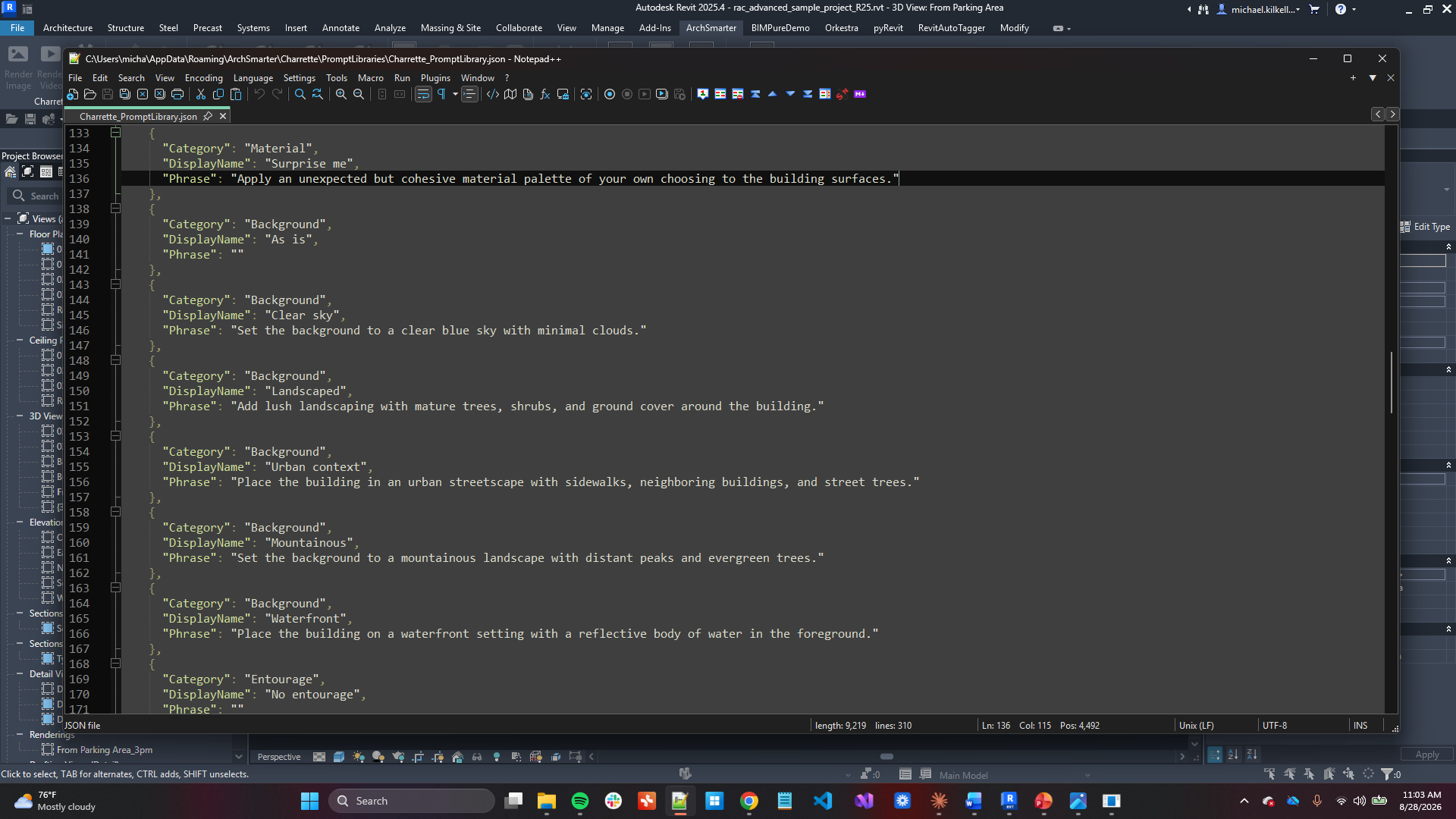The height and width of the screenshot is (819, 1456).
Task: Create a new file in Notepad++ toolbar
Action: (73, 94)
